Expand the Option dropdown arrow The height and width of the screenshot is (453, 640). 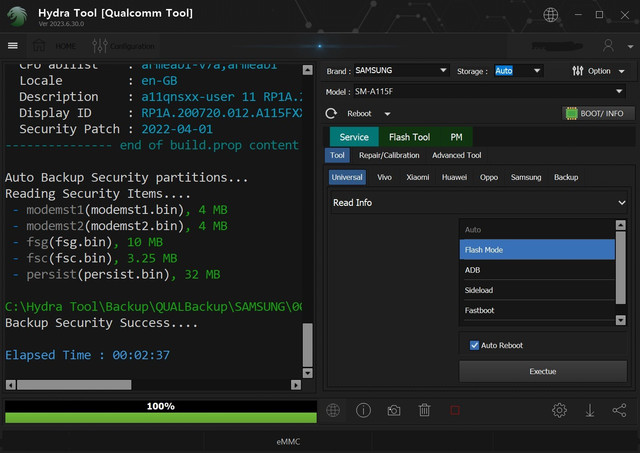(x=622, y=71)
